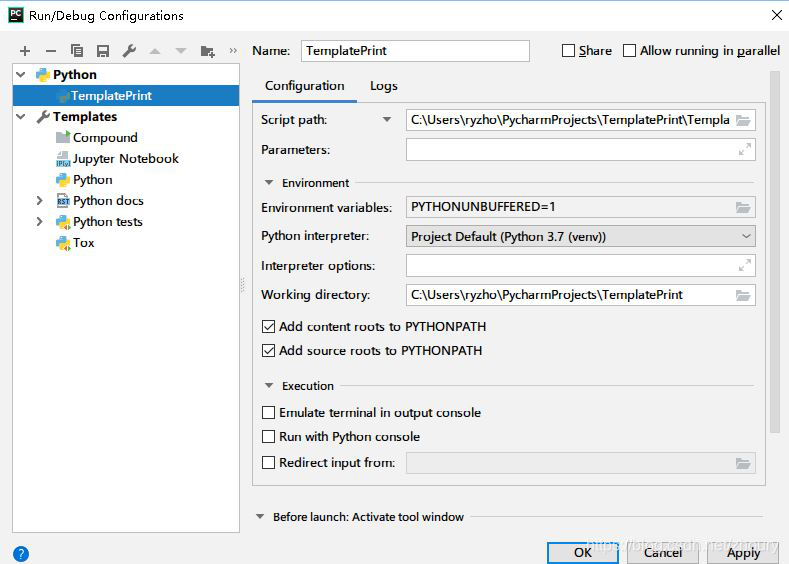Image resolution: width=789 pixels, height=564 pixels.
Task: Select the Tox template
Action: (x=84, y=243)
